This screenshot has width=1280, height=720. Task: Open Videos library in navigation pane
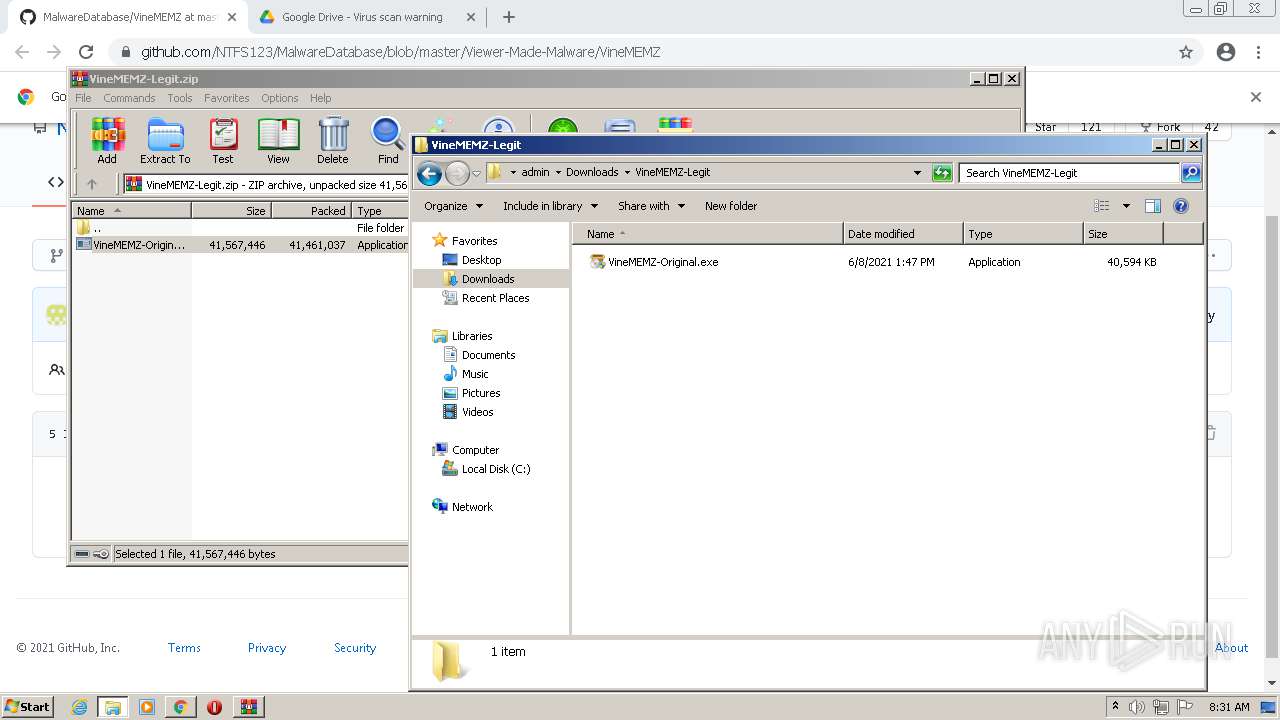(x=477, y=412)
